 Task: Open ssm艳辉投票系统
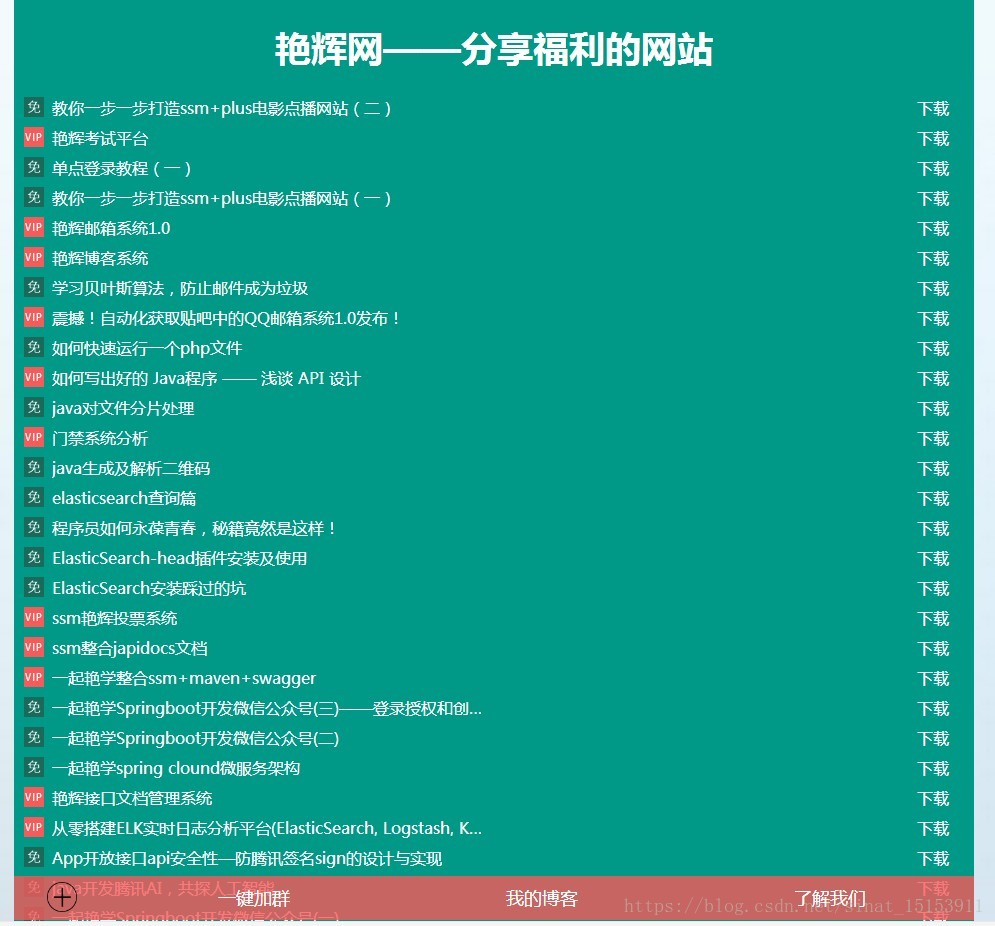114,618
